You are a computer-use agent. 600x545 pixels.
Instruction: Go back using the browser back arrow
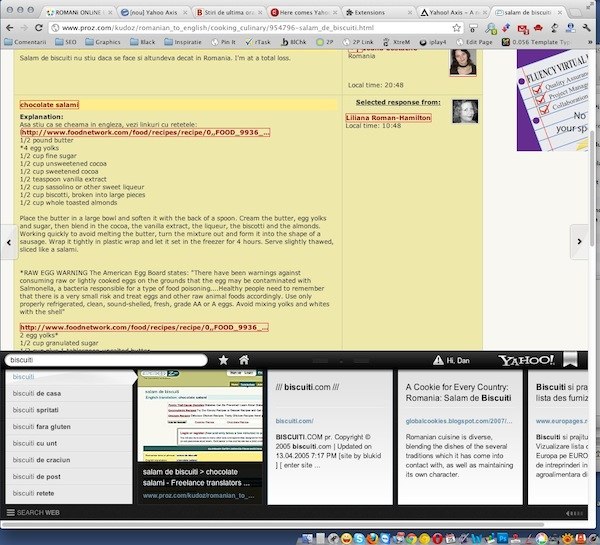click(x=10, y=28)
